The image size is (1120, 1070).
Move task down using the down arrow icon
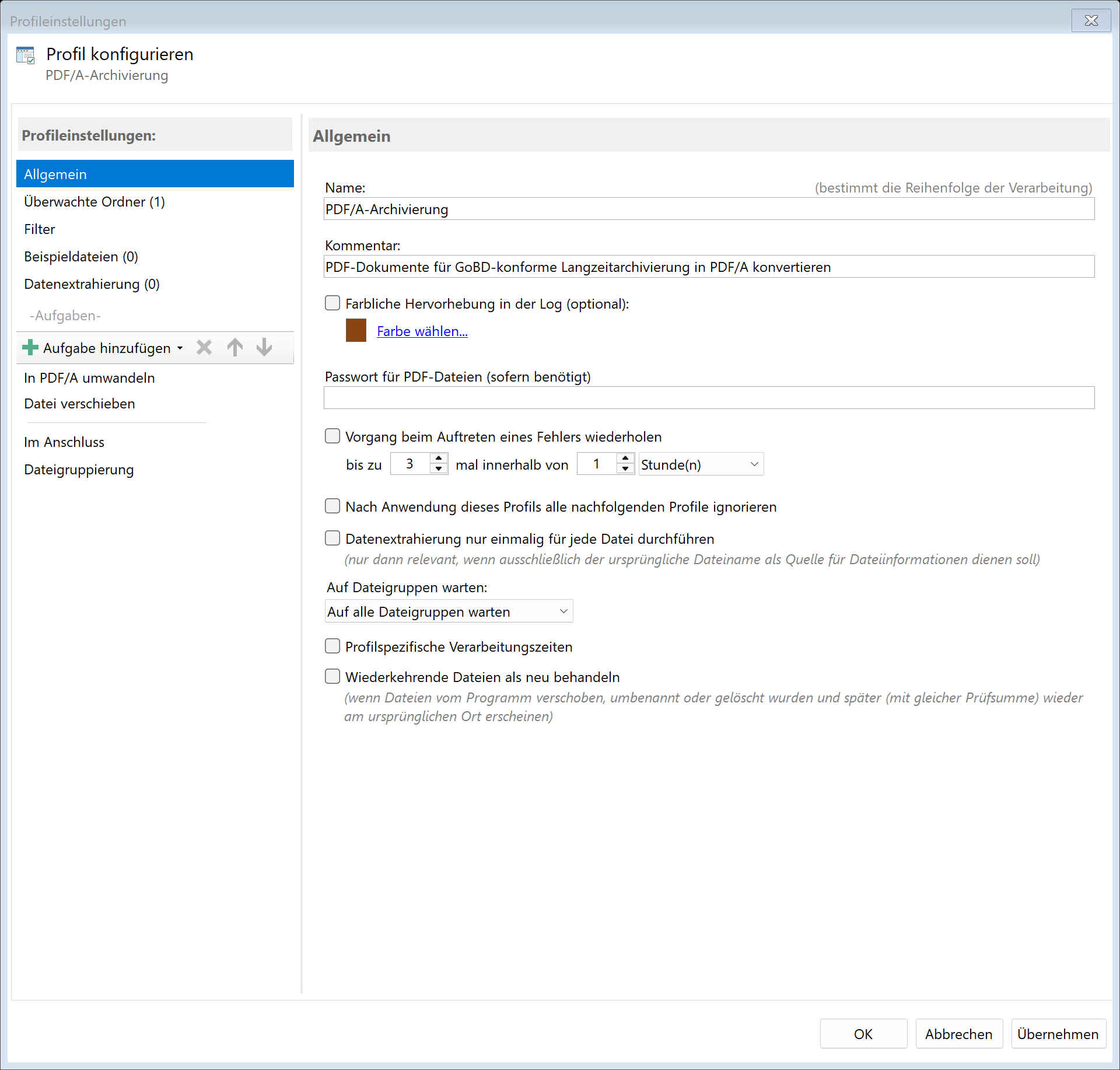coord(264,347)
